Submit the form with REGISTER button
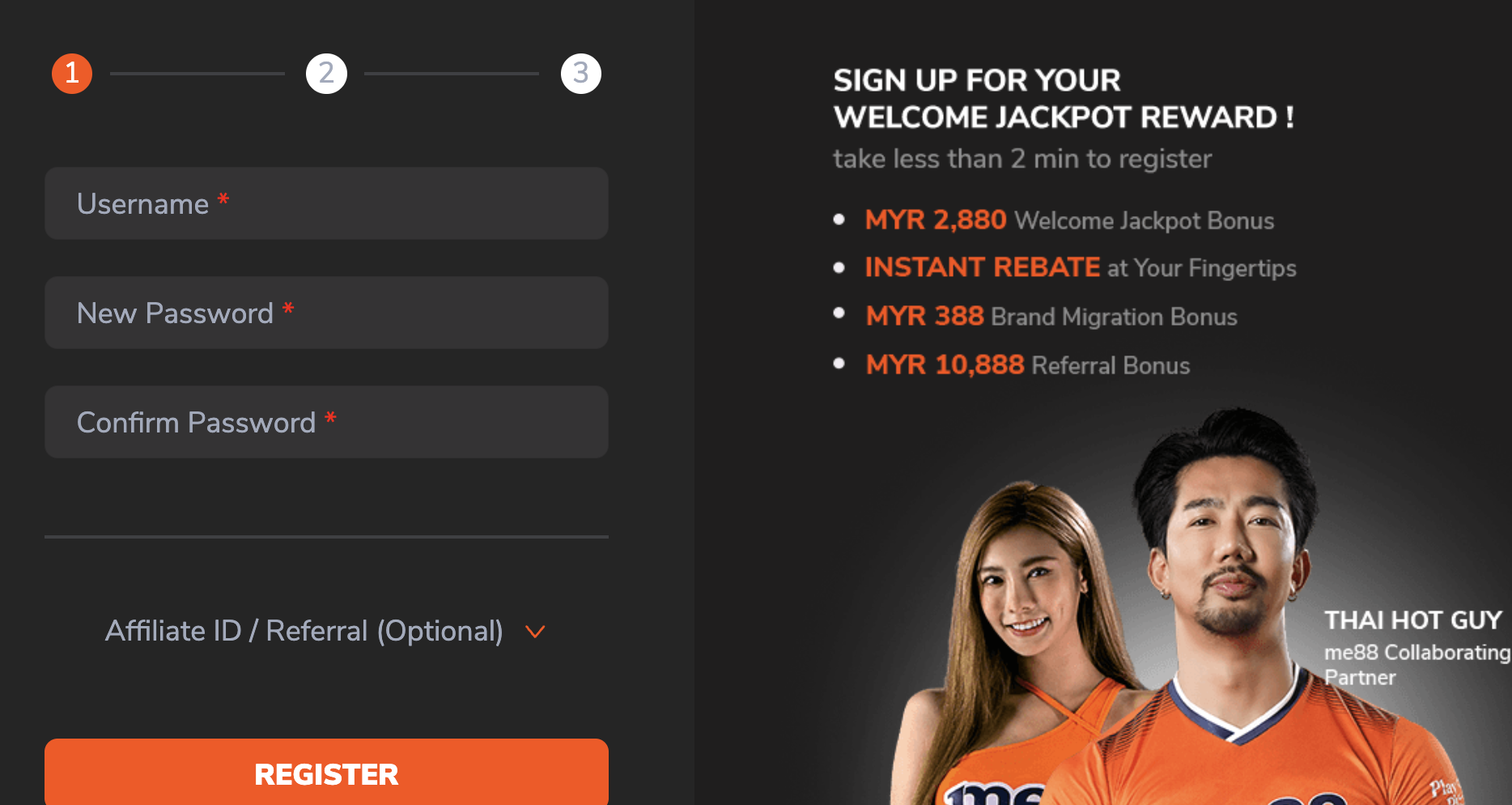The height and width of the screenshot is (805, 1512). pos(326,773)
